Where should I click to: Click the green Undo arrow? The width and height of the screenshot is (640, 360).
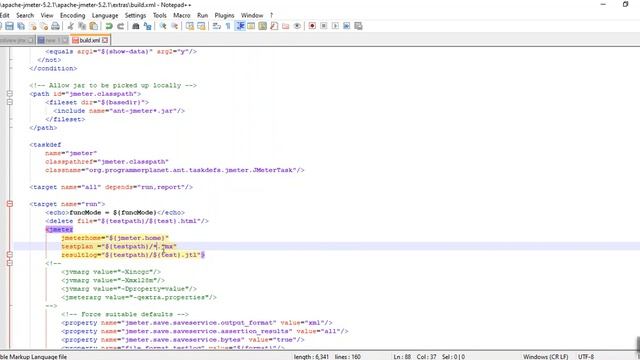pyautogui.click(x=109, y=26)
